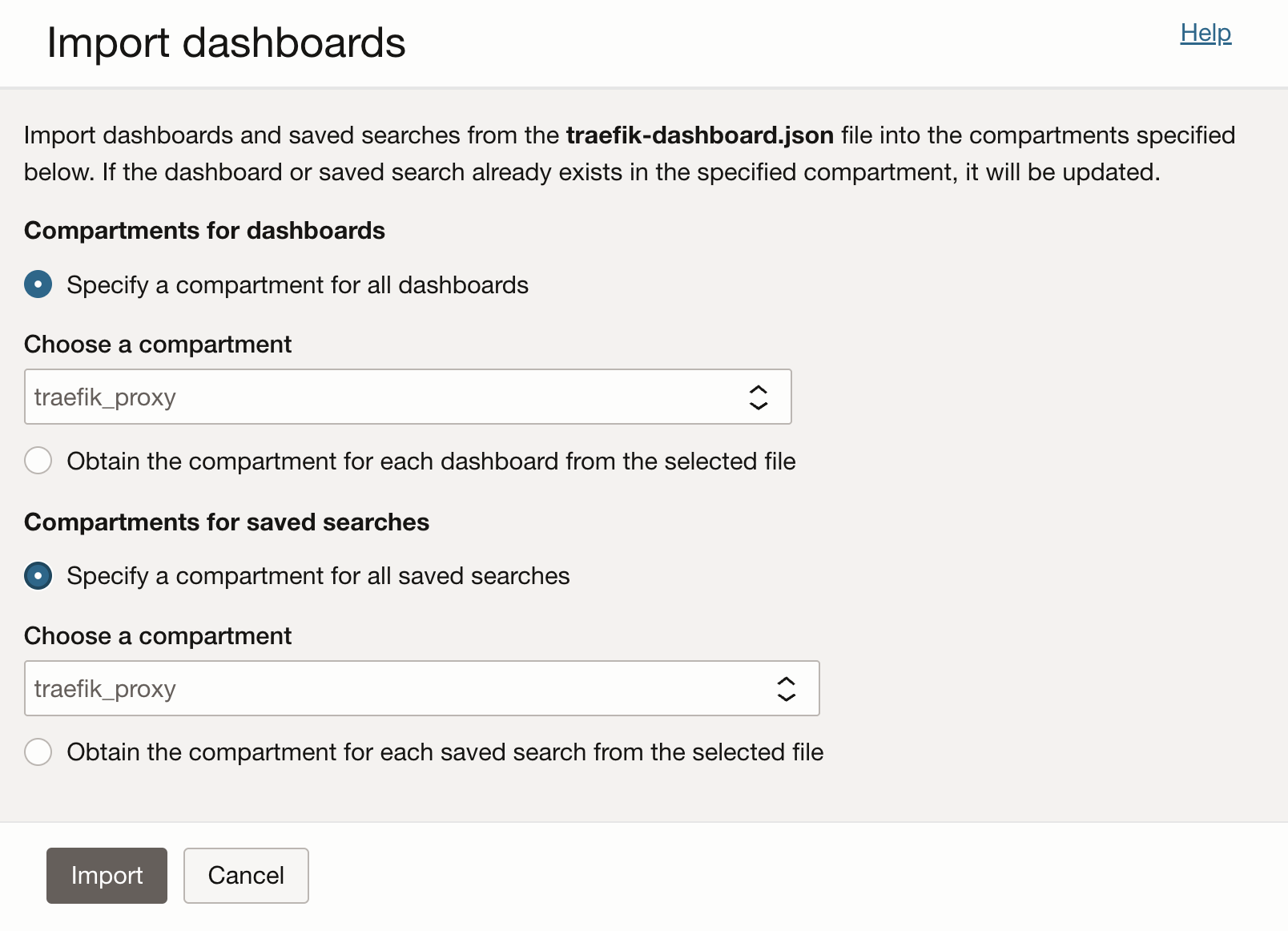Cancel the dashboard import
The image size is (1288, 931).
(x=246, y=875)
